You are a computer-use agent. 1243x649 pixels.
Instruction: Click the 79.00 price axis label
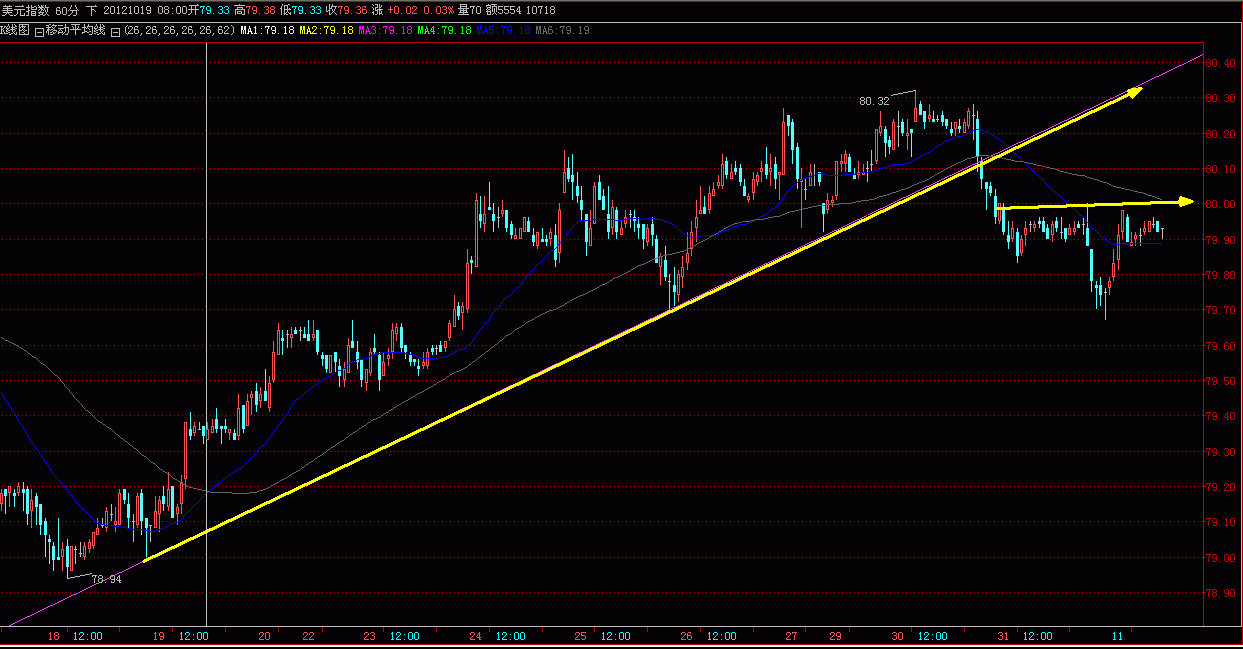[x=1221, y=558]
